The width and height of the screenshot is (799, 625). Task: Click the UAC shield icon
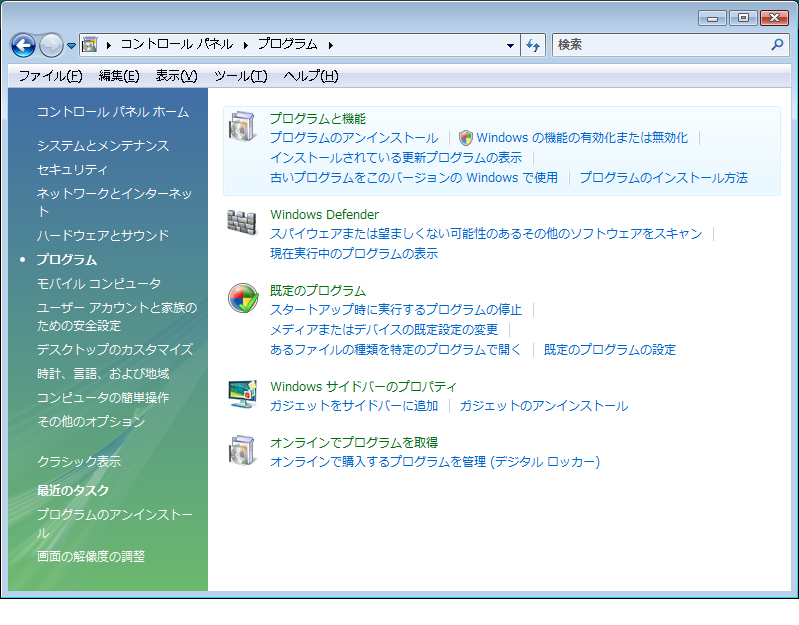(465, 138)
